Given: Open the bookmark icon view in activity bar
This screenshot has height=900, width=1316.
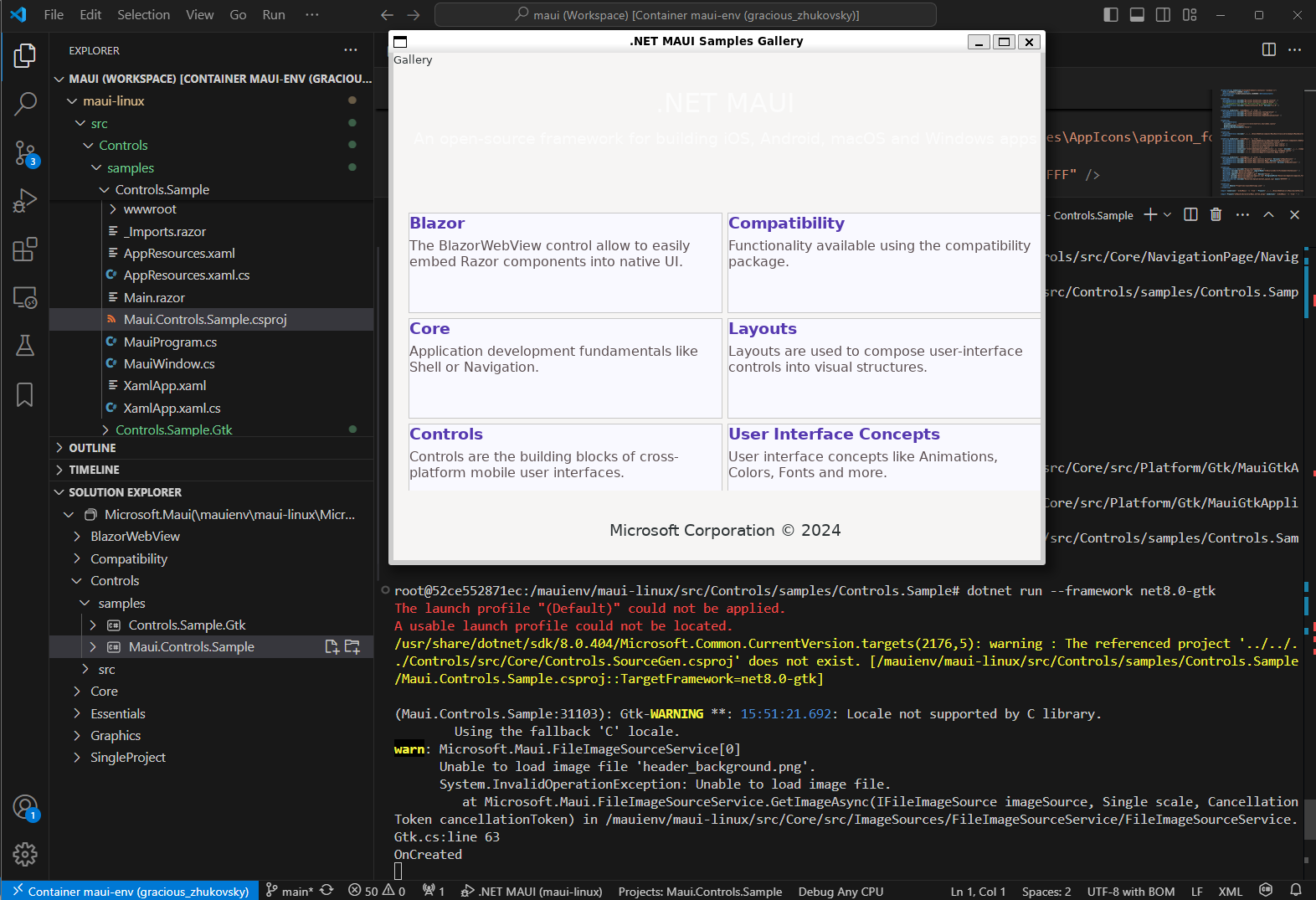Looking at the screenshot, I should click(x=25, y=394).
